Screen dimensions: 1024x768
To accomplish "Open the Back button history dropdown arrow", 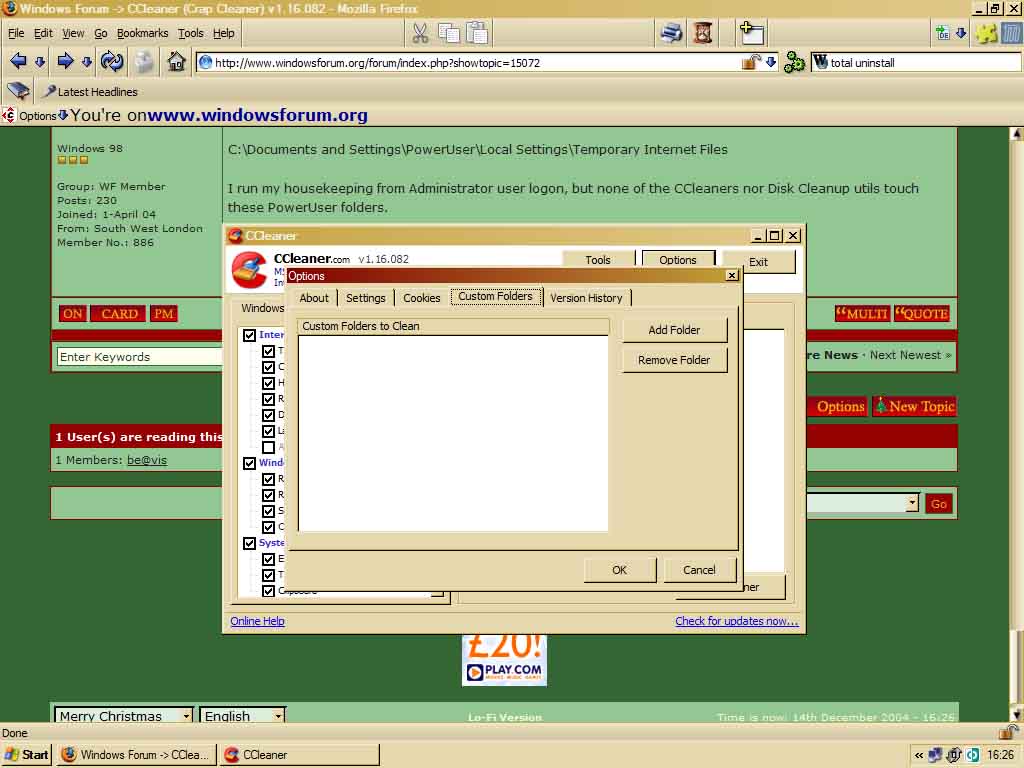I will click(40, 62).
